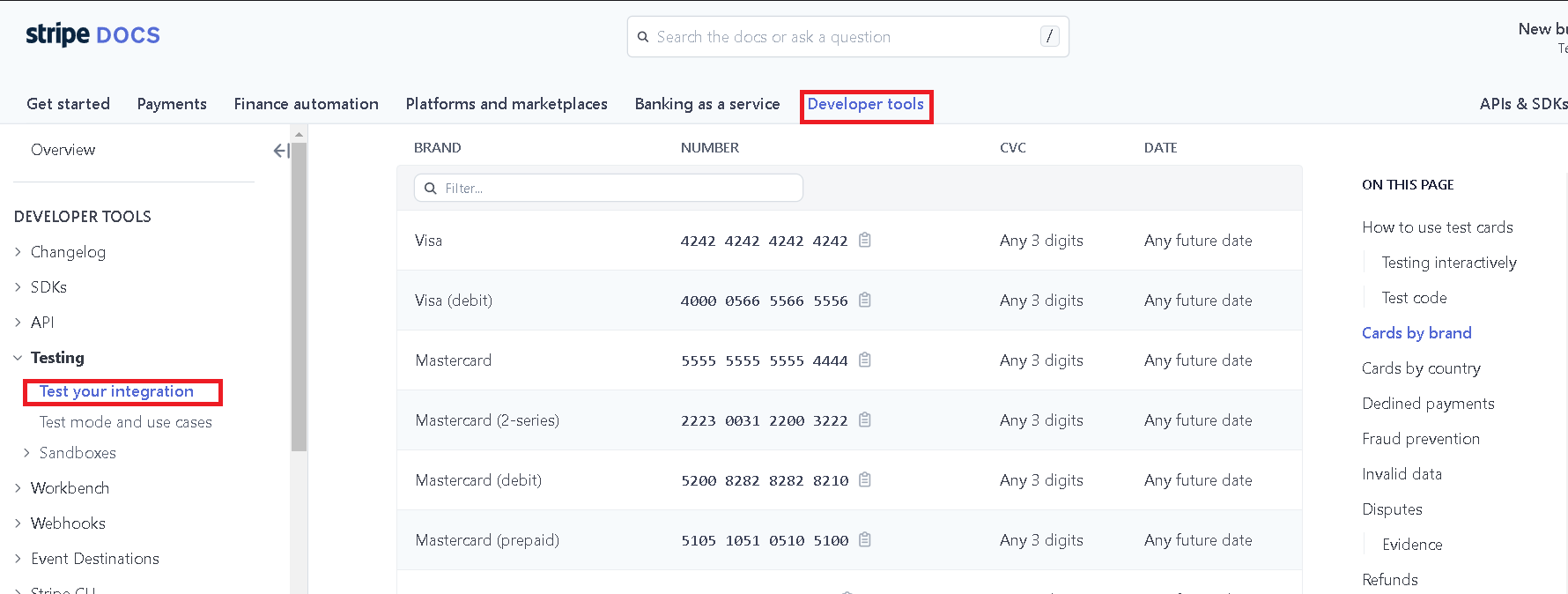
Task: Copy the Mastercard (2-series) card number
Action: 865,420
